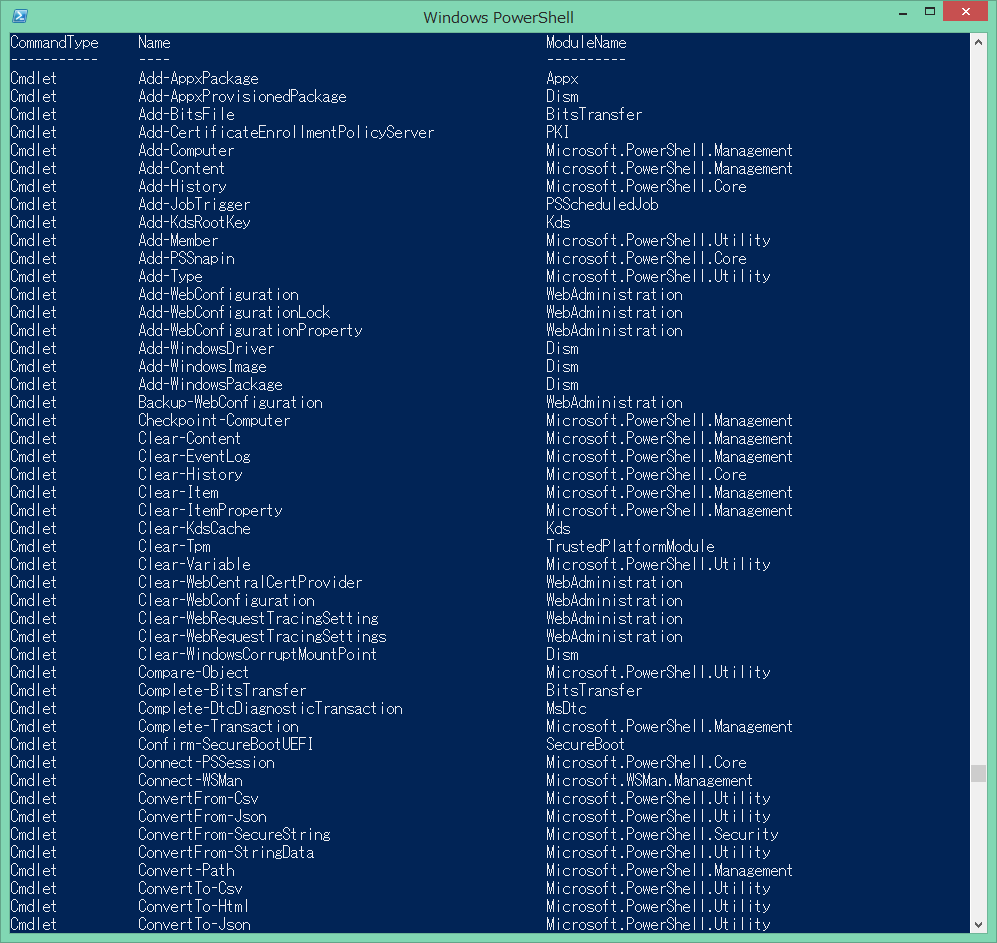Click the Clear-Content cmdlet name

(190, 439)
